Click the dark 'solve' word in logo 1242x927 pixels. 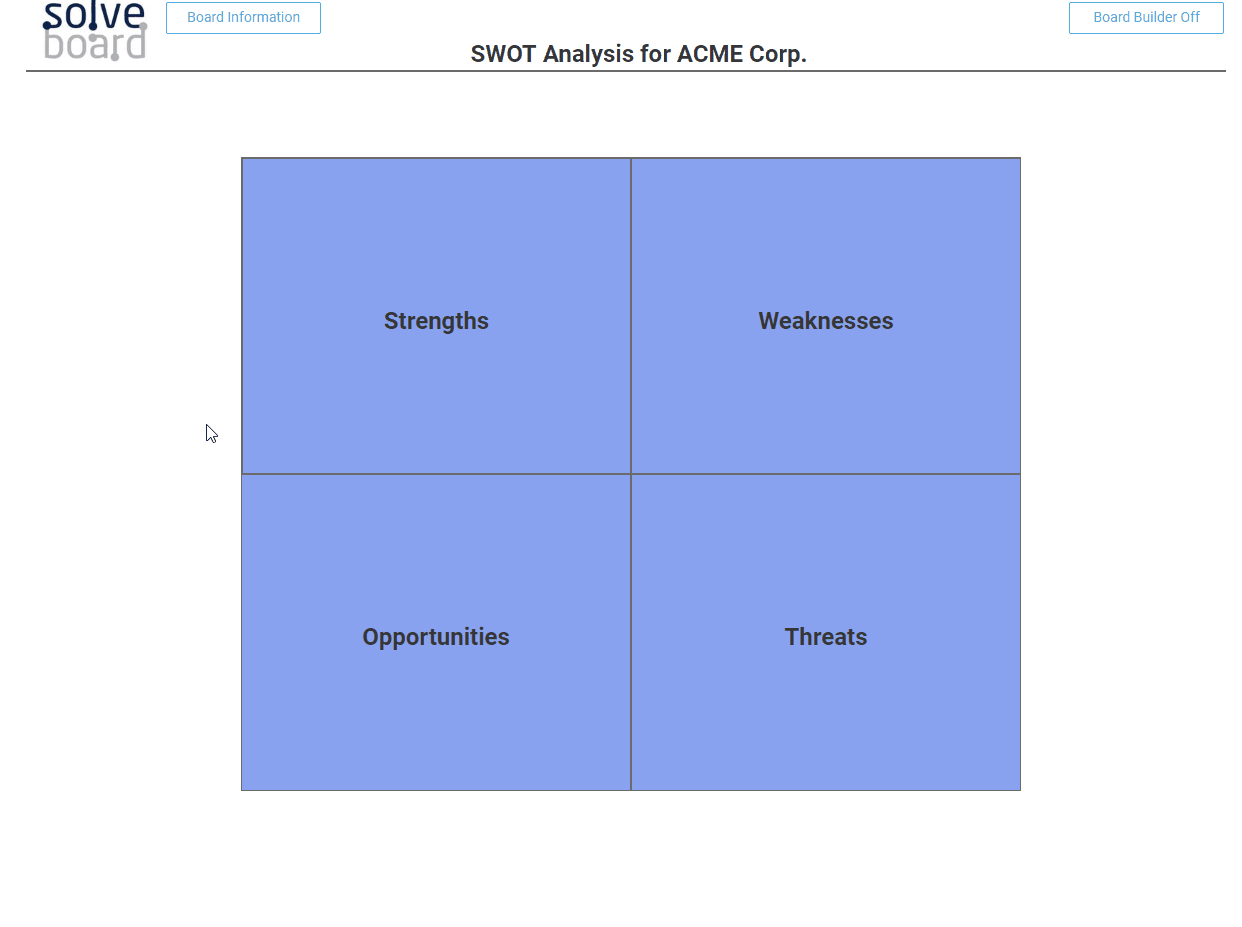[94, 14]
